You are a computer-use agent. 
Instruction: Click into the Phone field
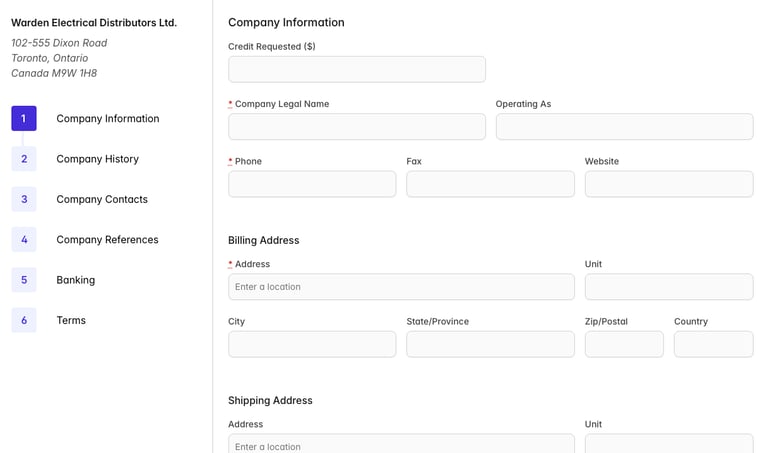coord(312,184)
